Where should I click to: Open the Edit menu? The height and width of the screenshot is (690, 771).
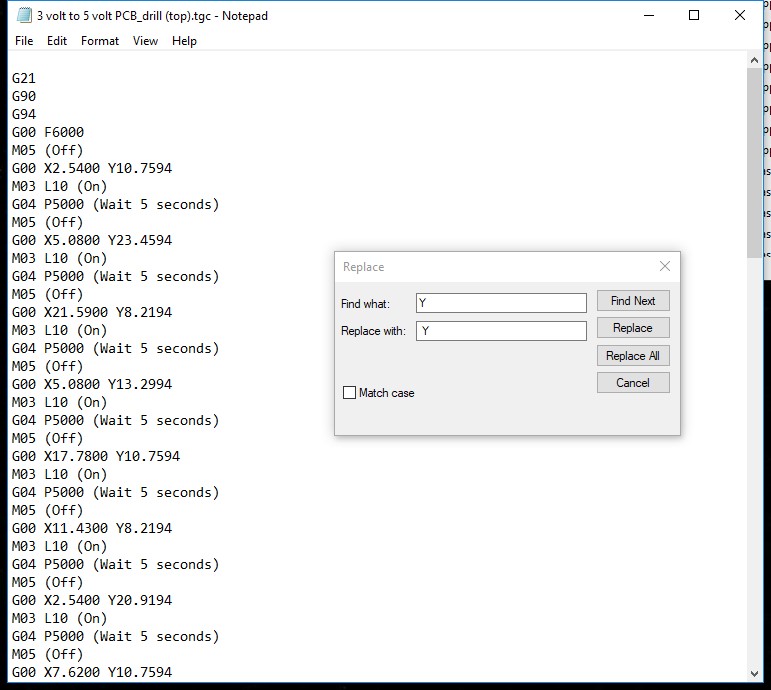(x=57, y=41)
